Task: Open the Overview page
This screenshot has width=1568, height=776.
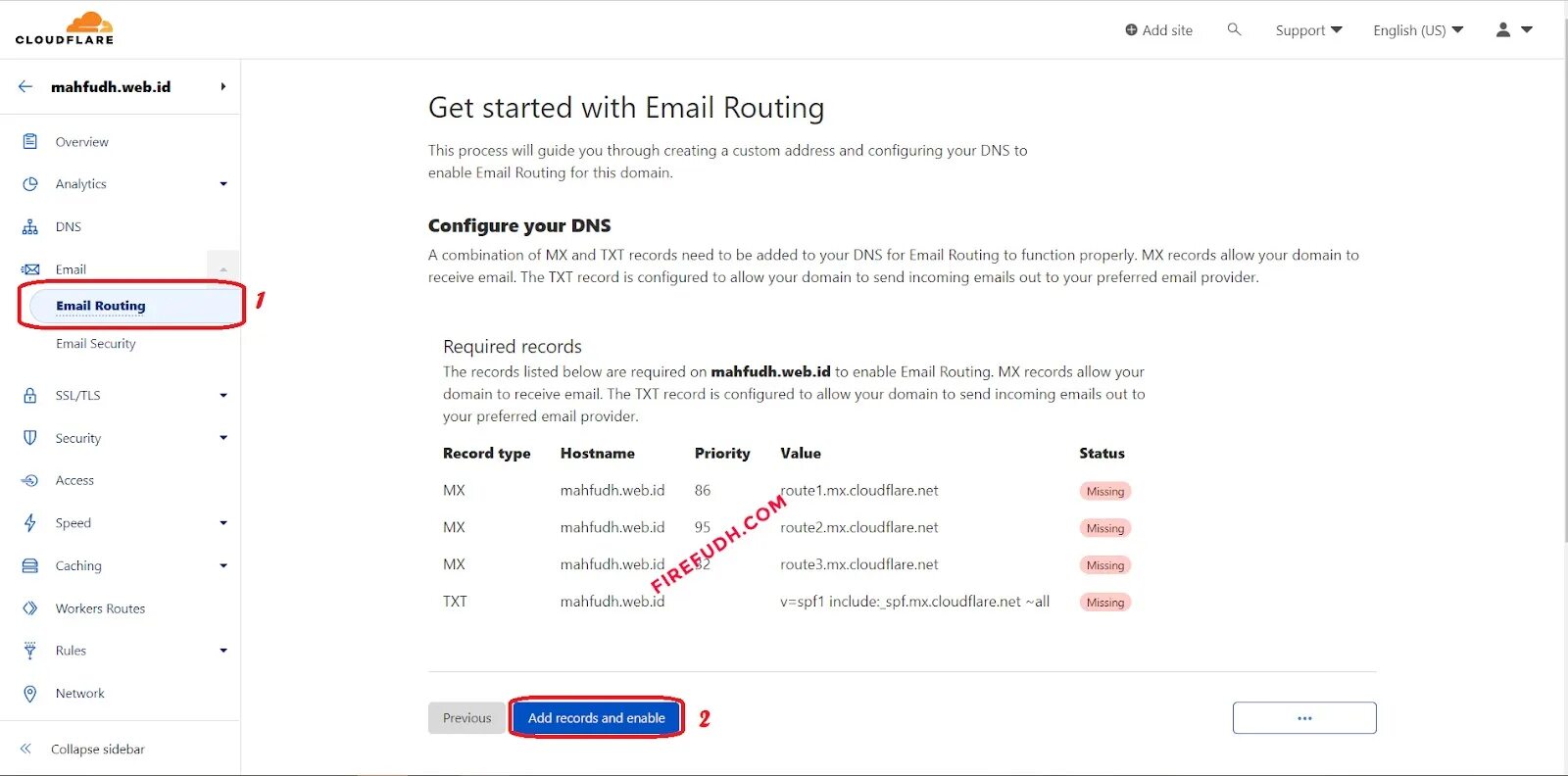Action: (82, 142)
